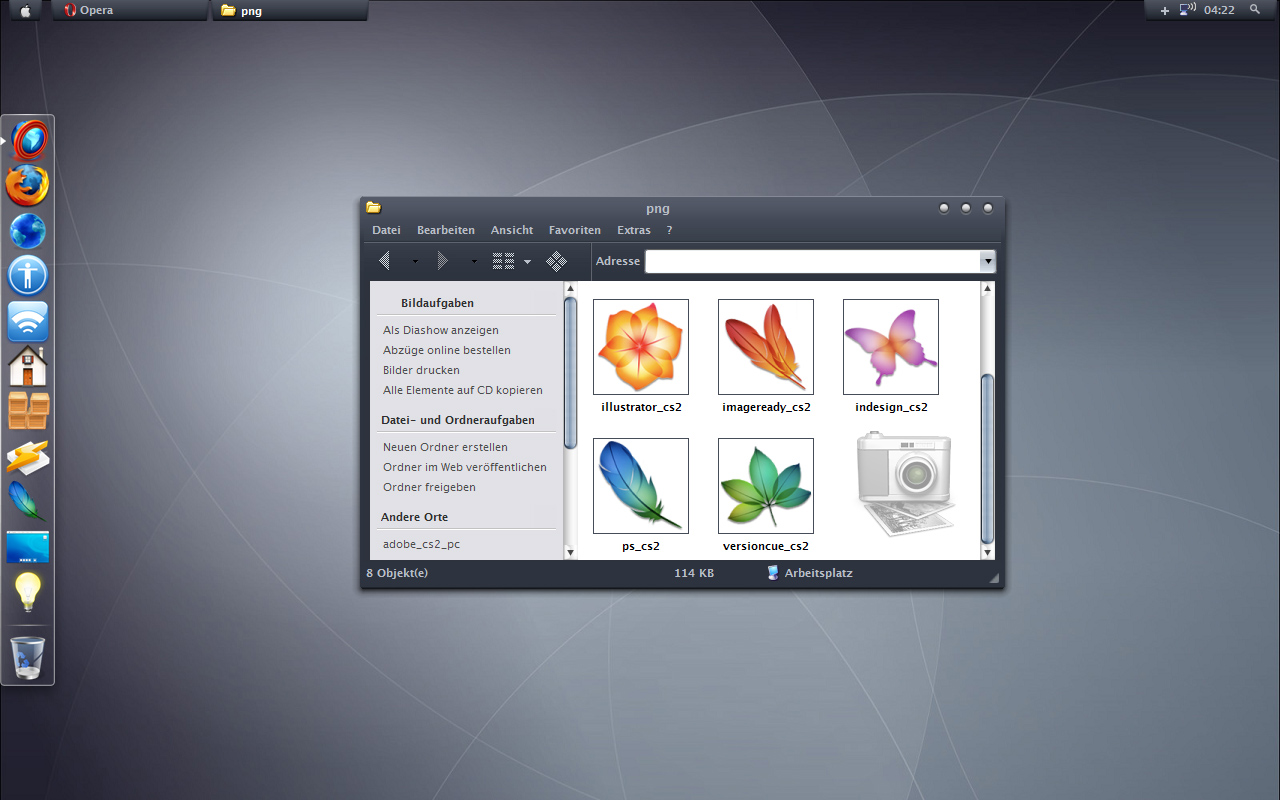Click the Arbeitsplatz computer icon in the status bar
The height and width of the screenshot is (800, 1280).
(x=773, y=573)
